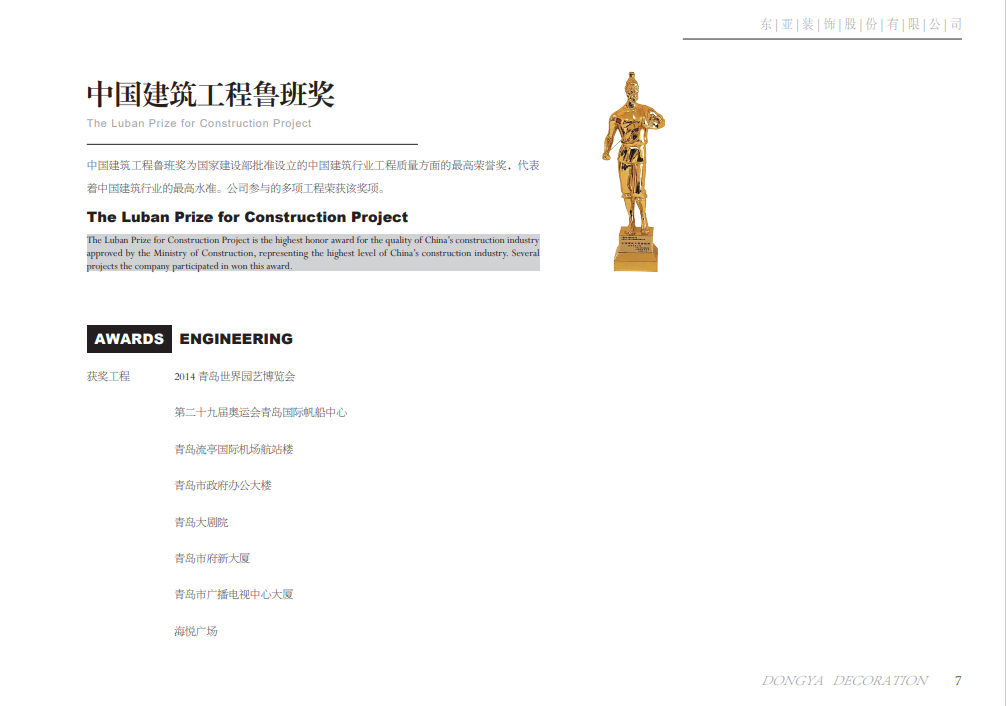Click the highlighted English paragraph about the Luban Prize

click(x=313, y=253)
